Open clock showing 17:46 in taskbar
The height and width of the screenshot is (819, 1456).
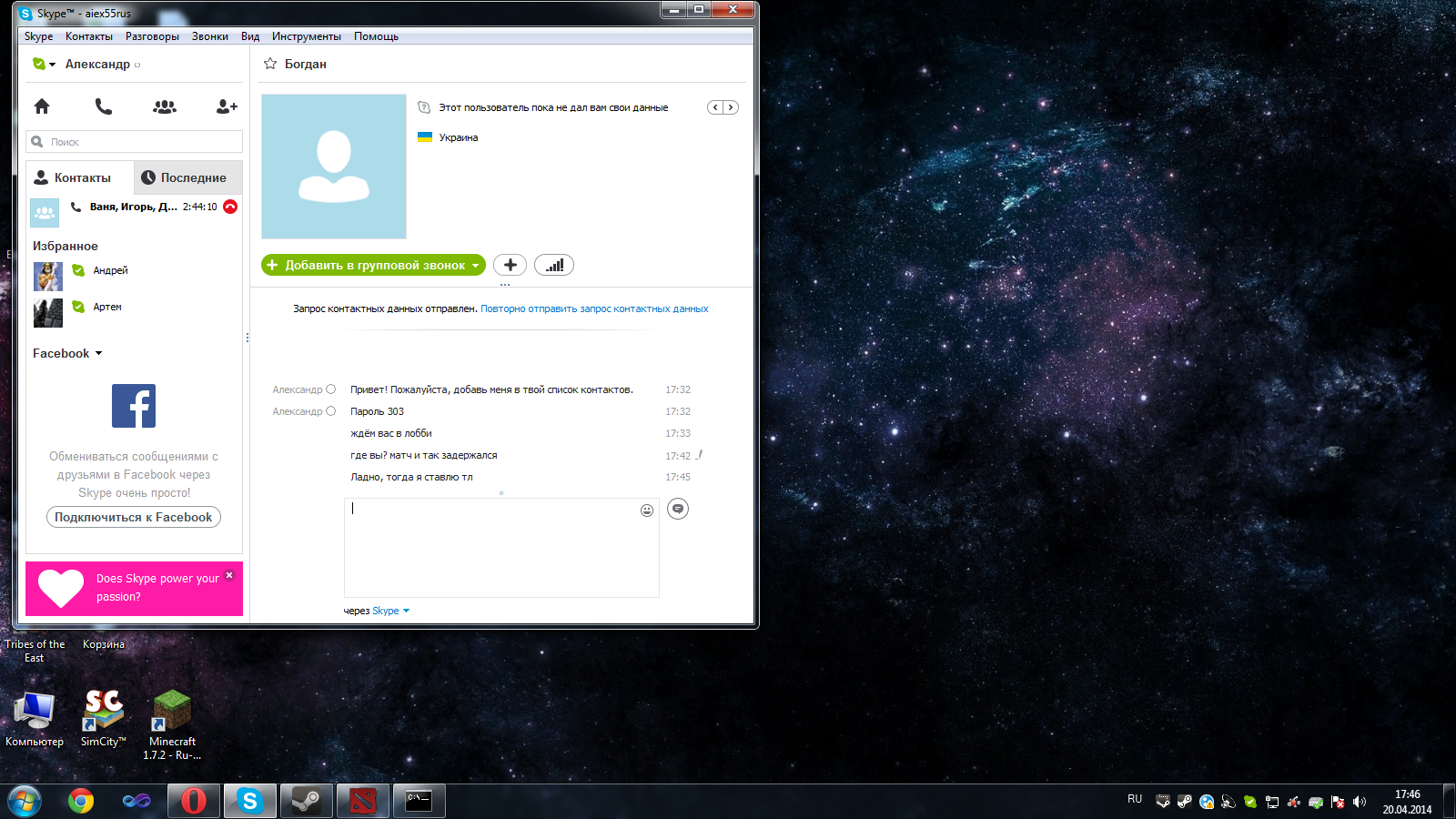pos(1407,802)
